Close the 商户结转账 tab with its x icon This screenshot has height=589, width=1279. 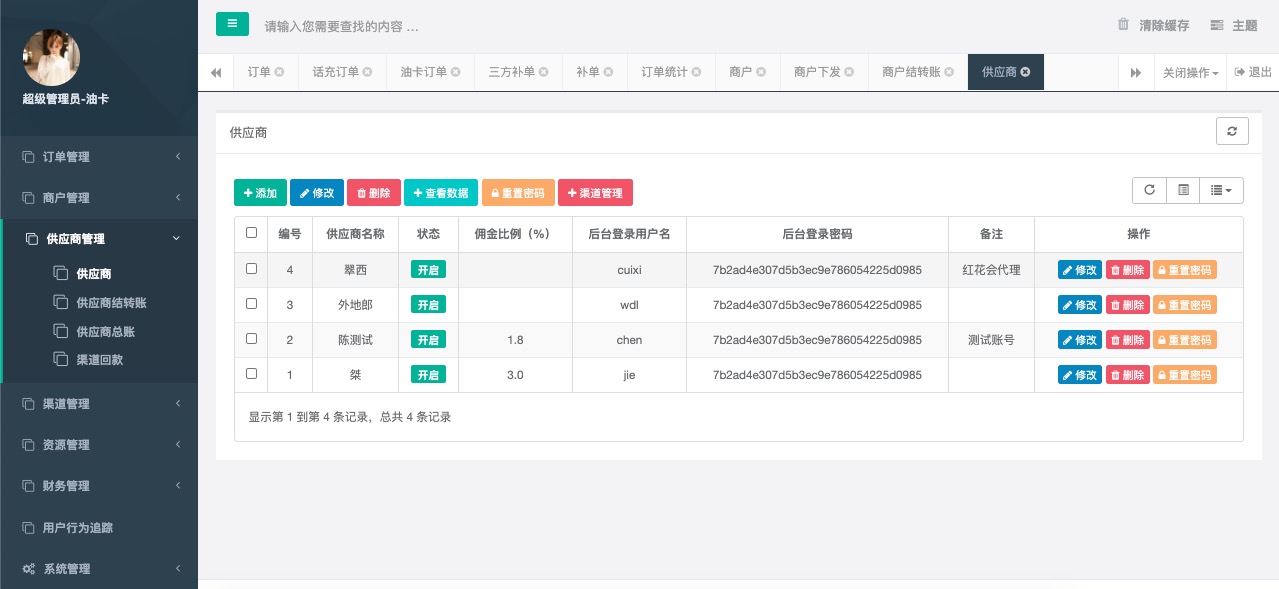(948, 72)
